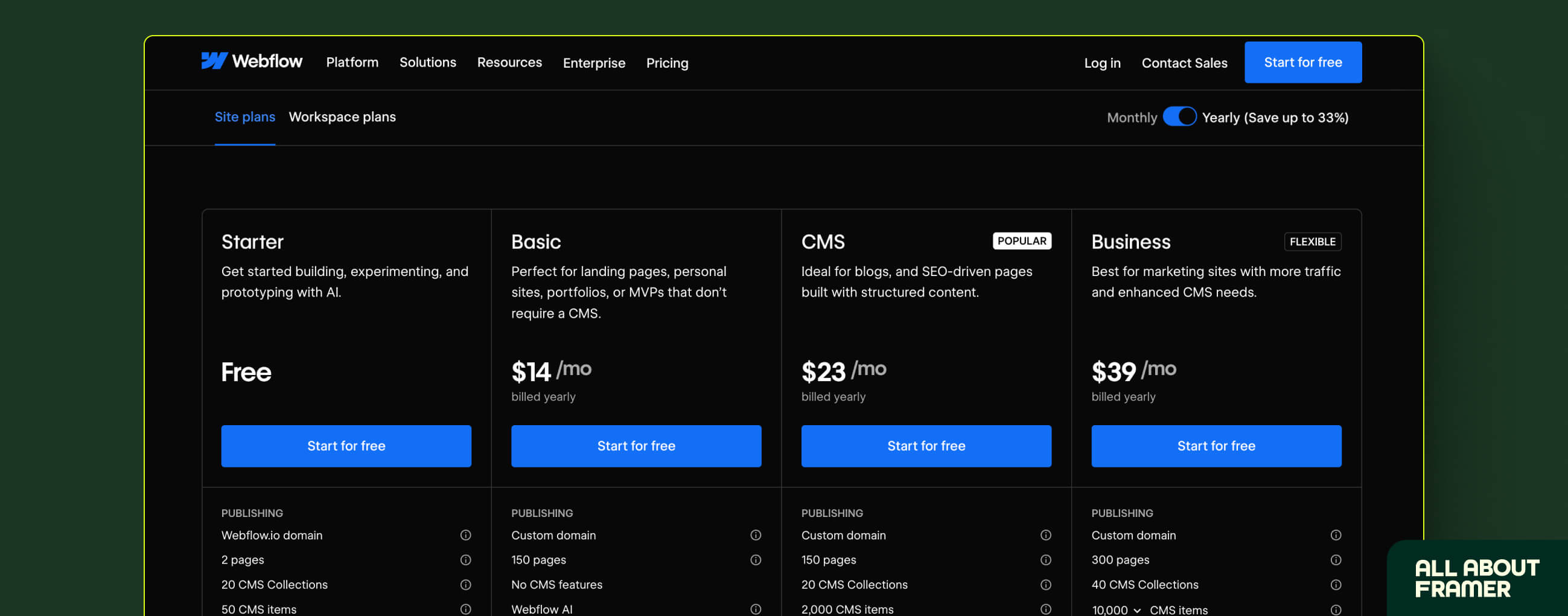The height and width of the screenshot is (616, 1568).
Task: Click the Contact Sales link
Action: 1184,63
